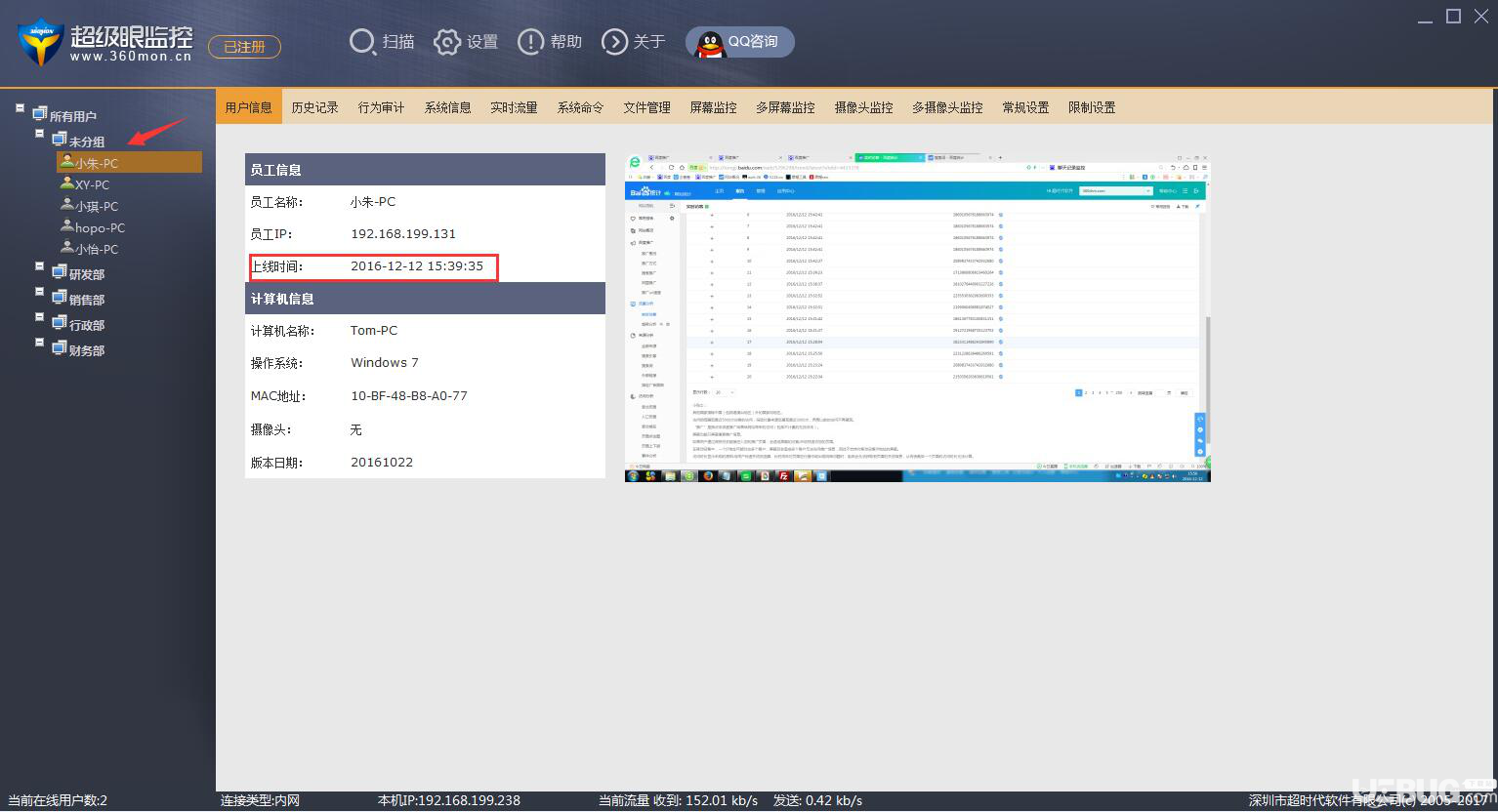Open the 行为审计 tab

pyautogui.click(x=382, y=107)
